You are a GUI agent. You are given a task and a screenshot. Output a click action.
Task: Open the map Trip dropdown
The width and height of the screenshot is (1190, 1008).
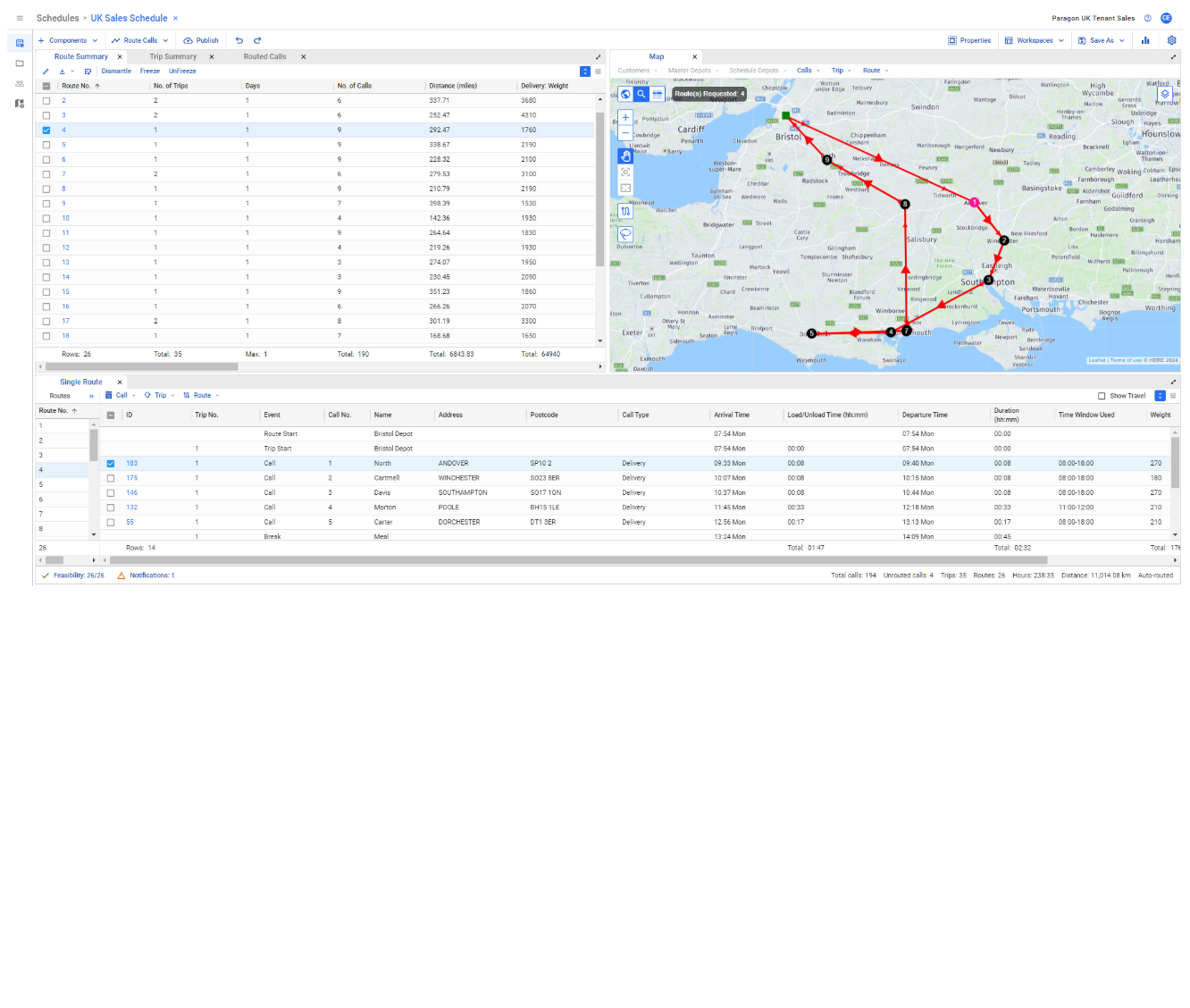coord(842,71)
